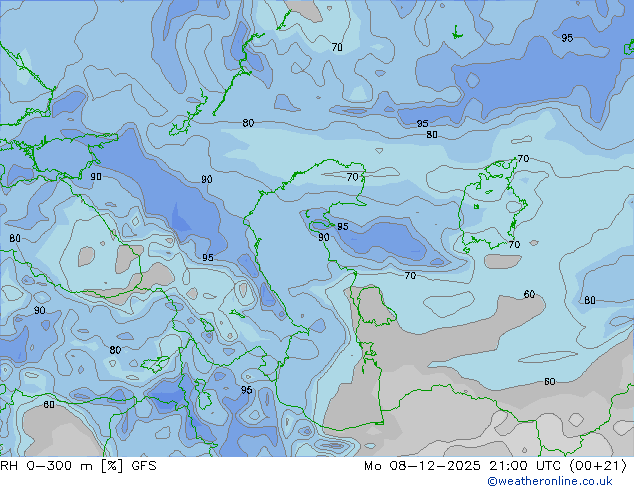Click the '70' contour label at the top center
Screen dimensions: 634x490
(337, 47)
